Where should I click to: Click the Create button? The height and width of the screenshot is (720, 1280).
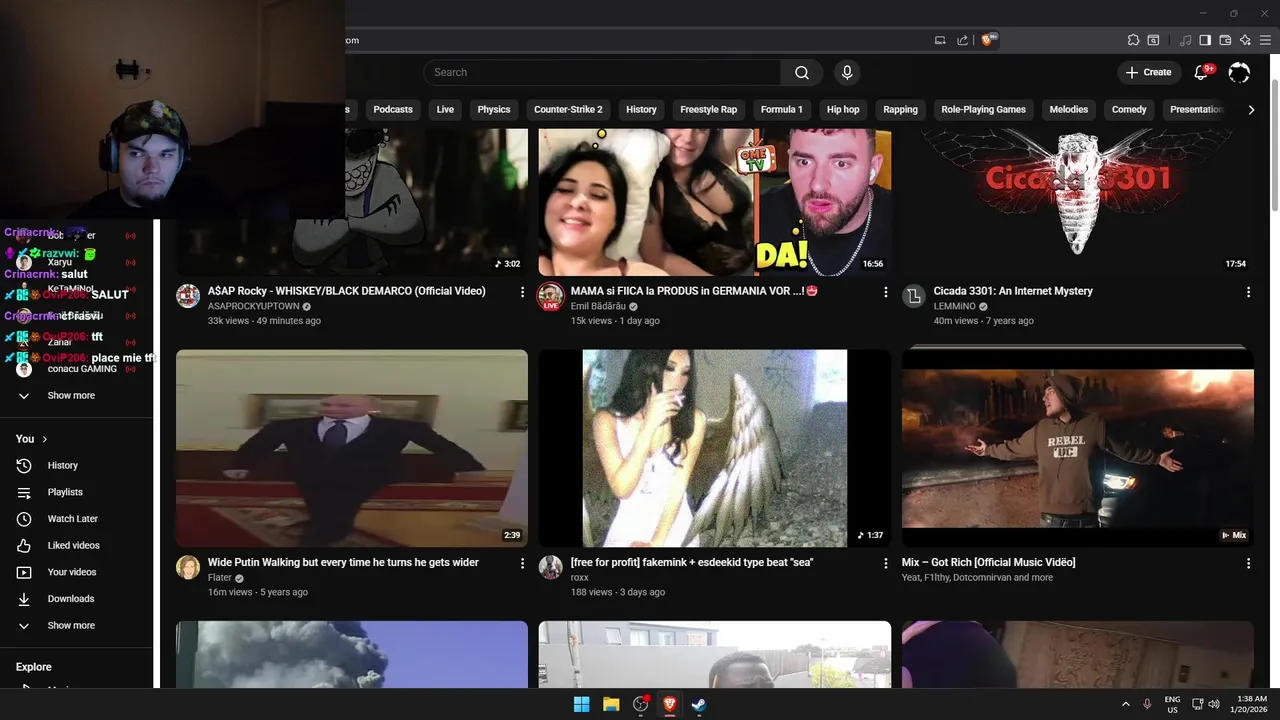(1148, 72)
